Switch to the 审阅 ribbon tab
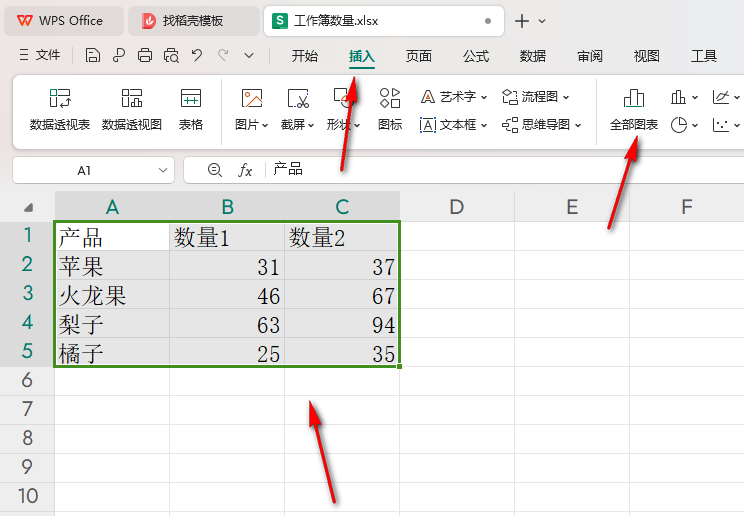 click(590, 56)
